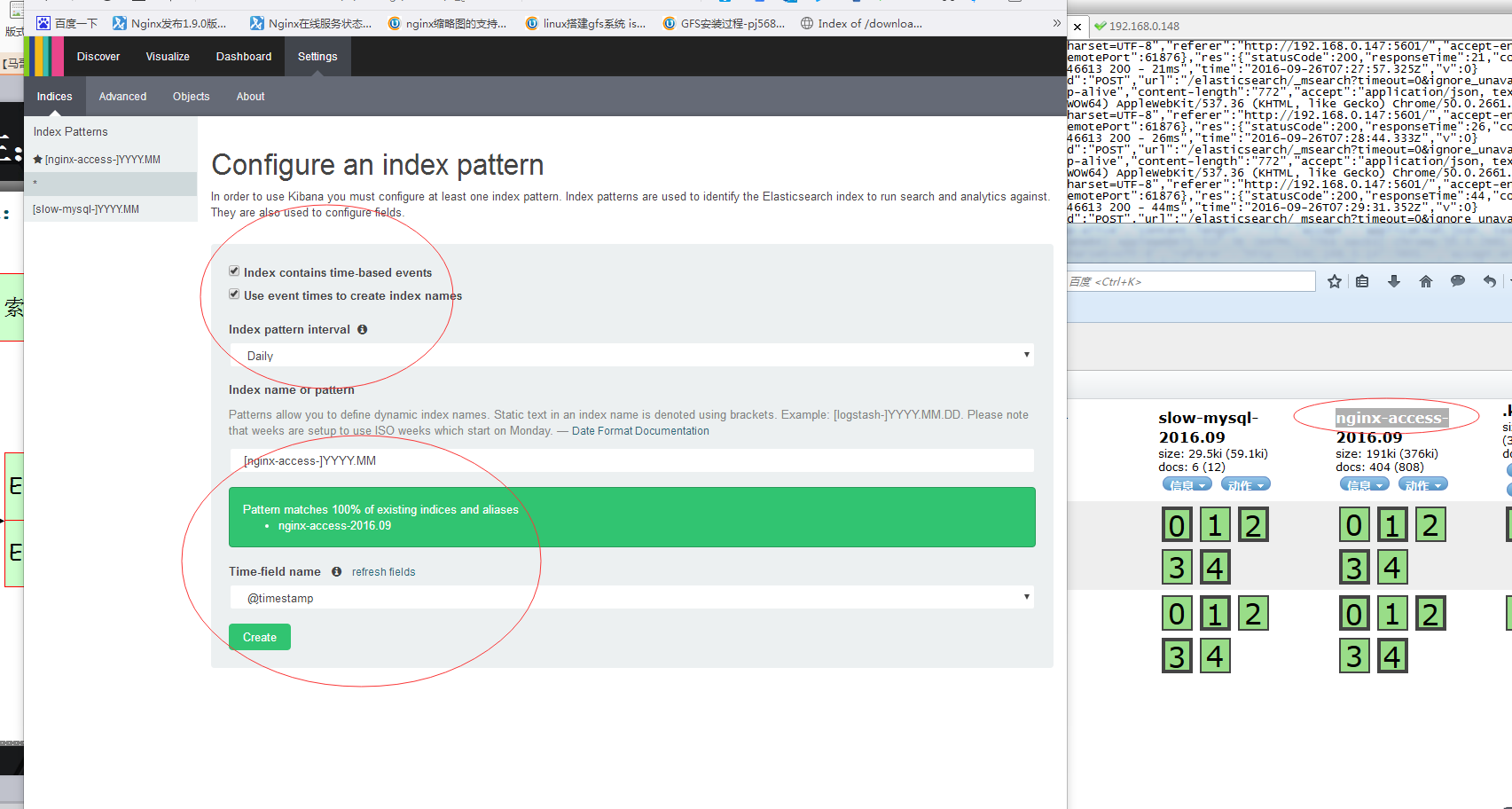Click chat bubble icon in right browser
The width and height of the screenshot is (1512, 809).
(1458, 281)
